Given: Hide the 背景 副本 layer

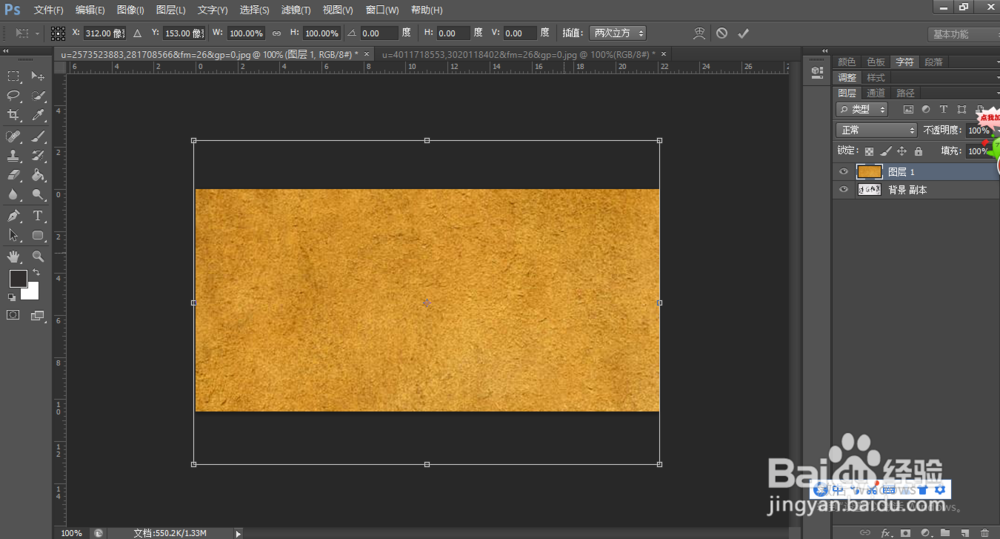Looking at the screenshot, I should (x=843, y=190).
